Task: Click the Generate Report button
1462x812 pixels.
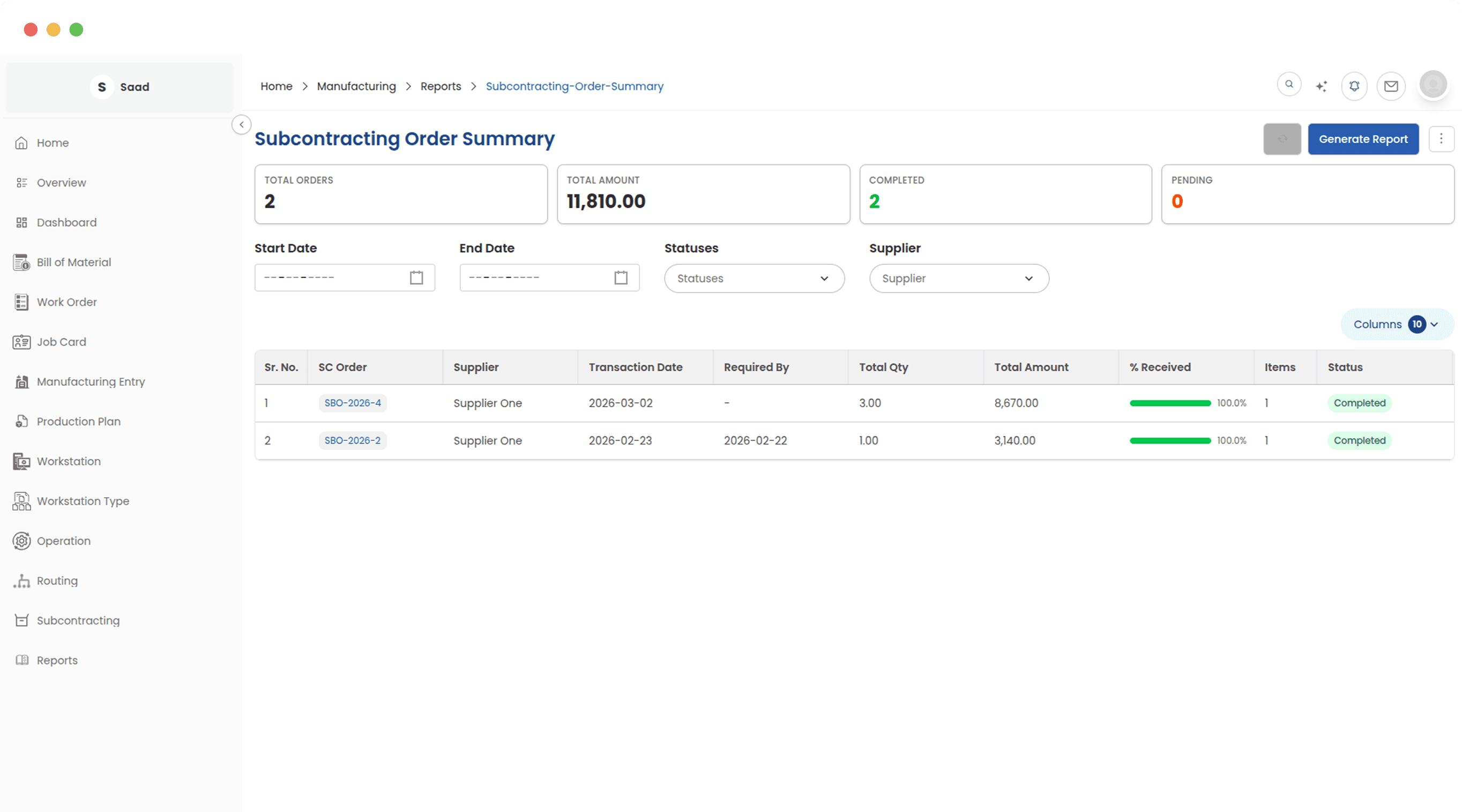Action: [x=1363, y=139]
